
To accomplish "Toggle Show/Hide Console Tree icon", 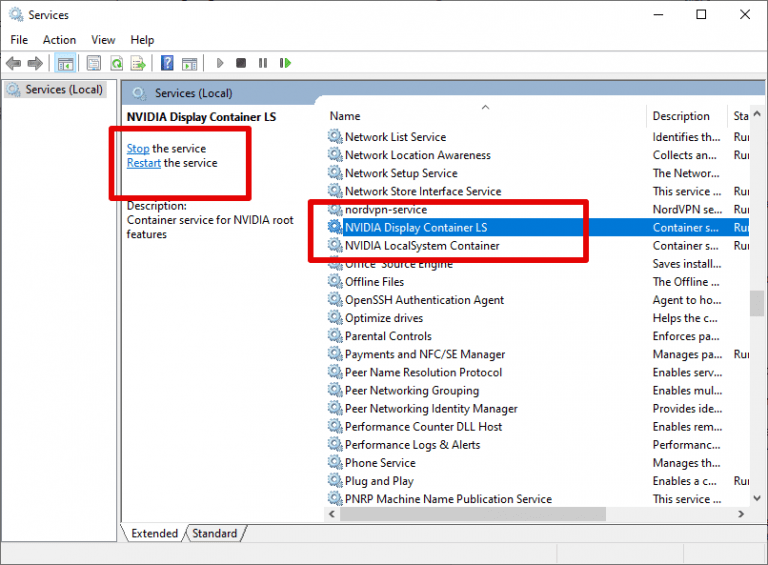I will (x=65, y=63).
